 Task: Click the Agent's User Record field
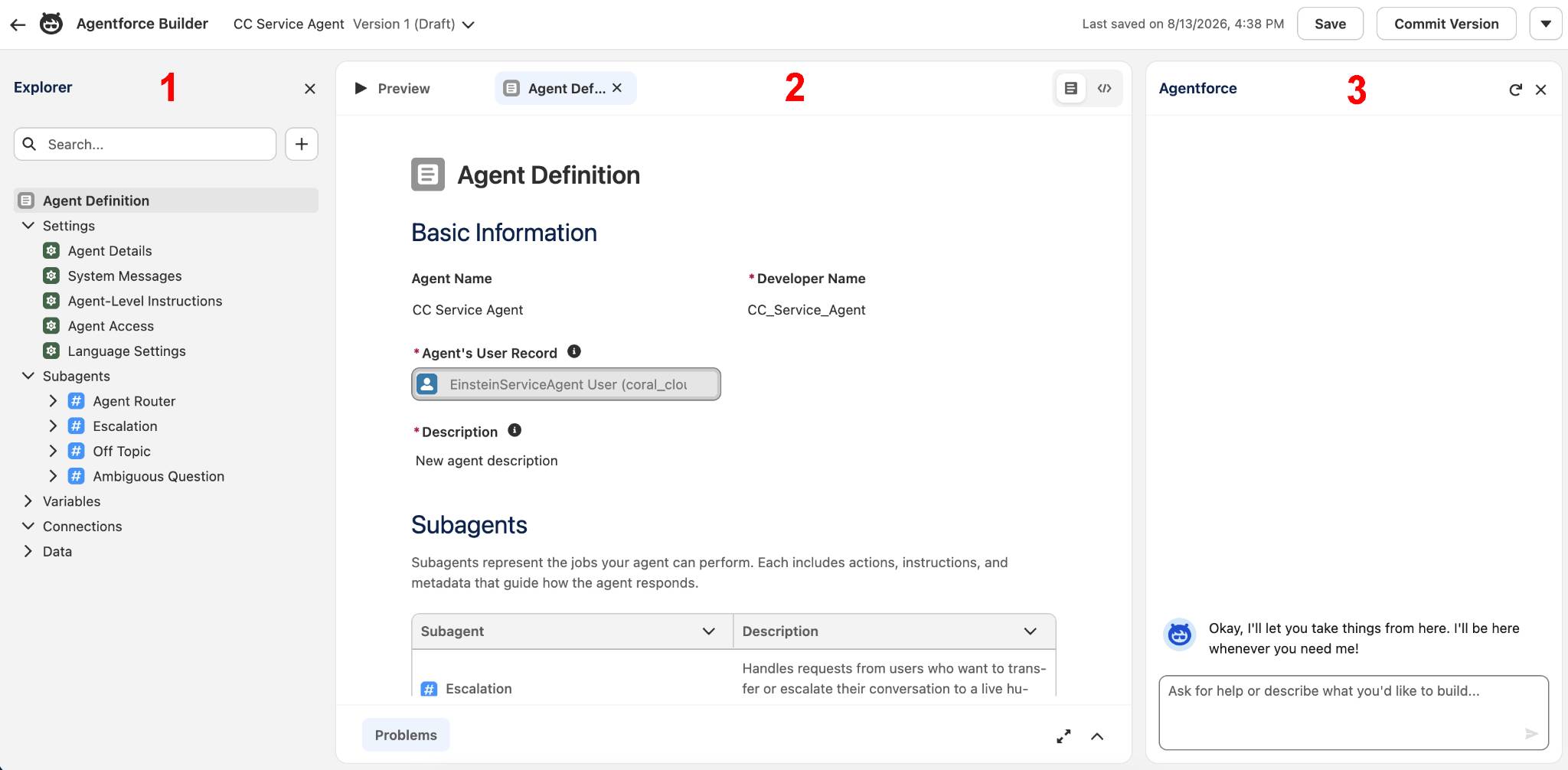pos(566,384)
